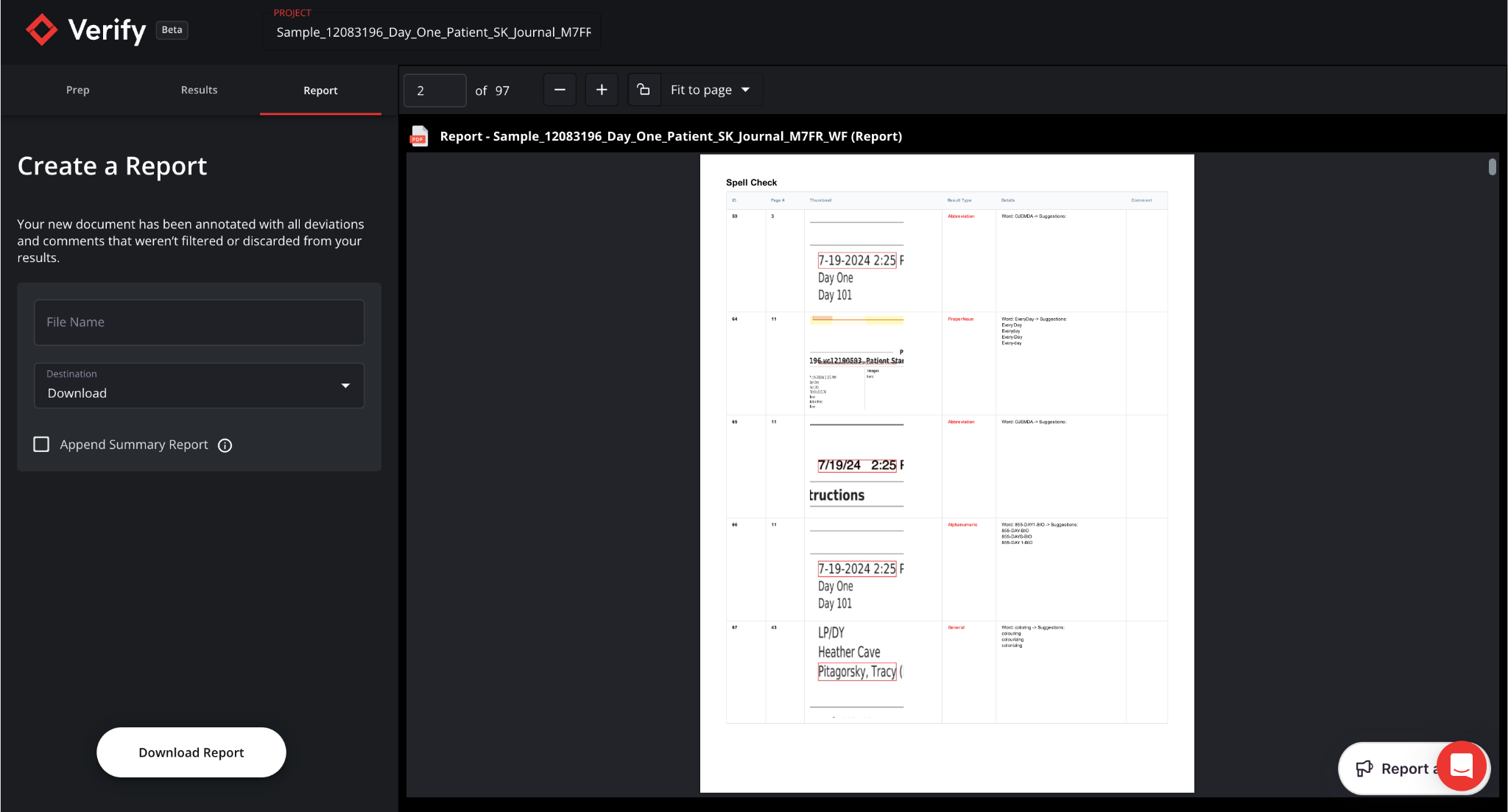Click the PDF file icon
Image resolution: width=1508 pixels, height=812 pixels.
419,136
